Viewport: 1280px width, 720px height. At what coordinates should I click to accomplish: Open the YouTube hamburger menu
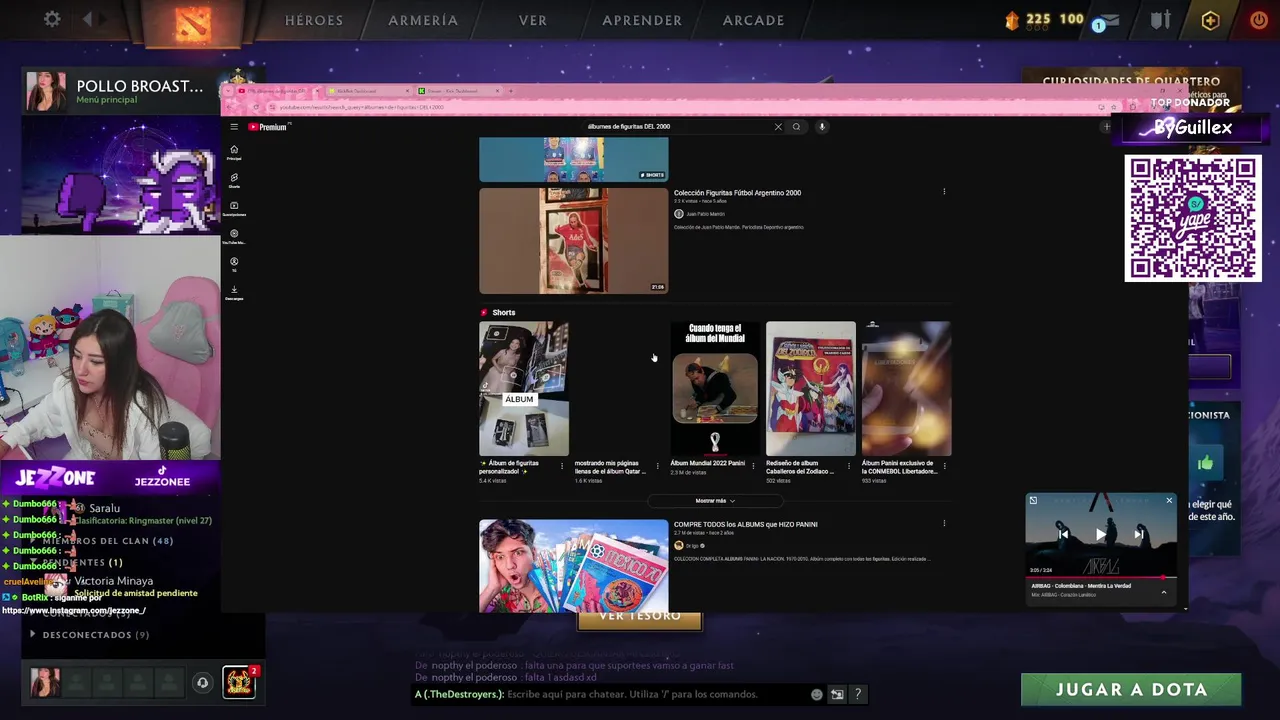pos(234,127)
